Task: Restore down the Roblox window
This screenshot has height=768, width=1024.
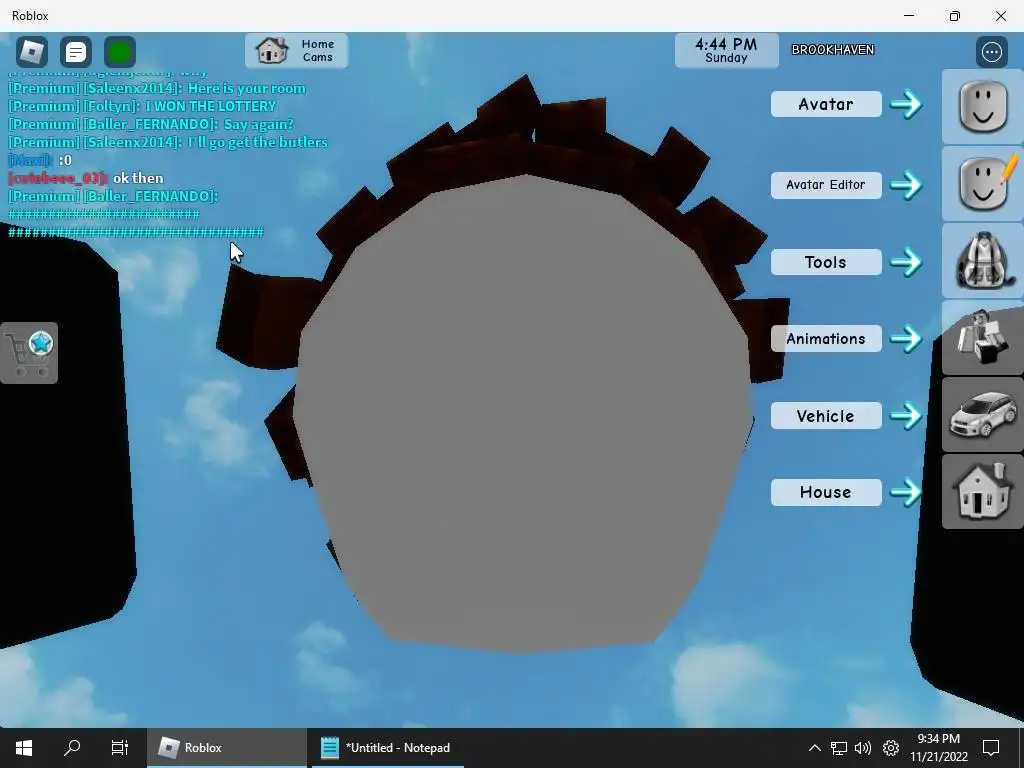Action: tap(955, 16)
